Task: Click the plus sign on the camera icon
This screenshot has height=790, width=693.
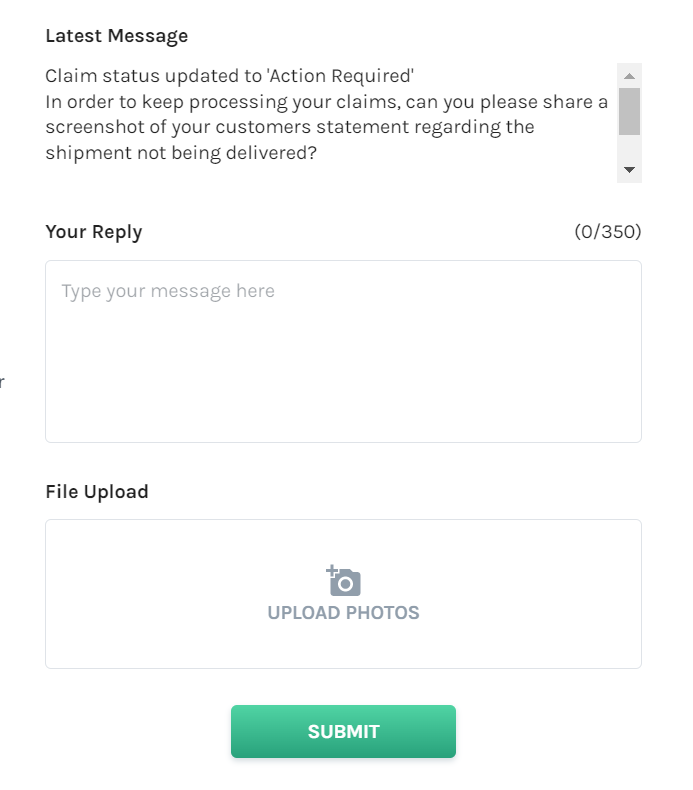Action: (x=332, y=571)
